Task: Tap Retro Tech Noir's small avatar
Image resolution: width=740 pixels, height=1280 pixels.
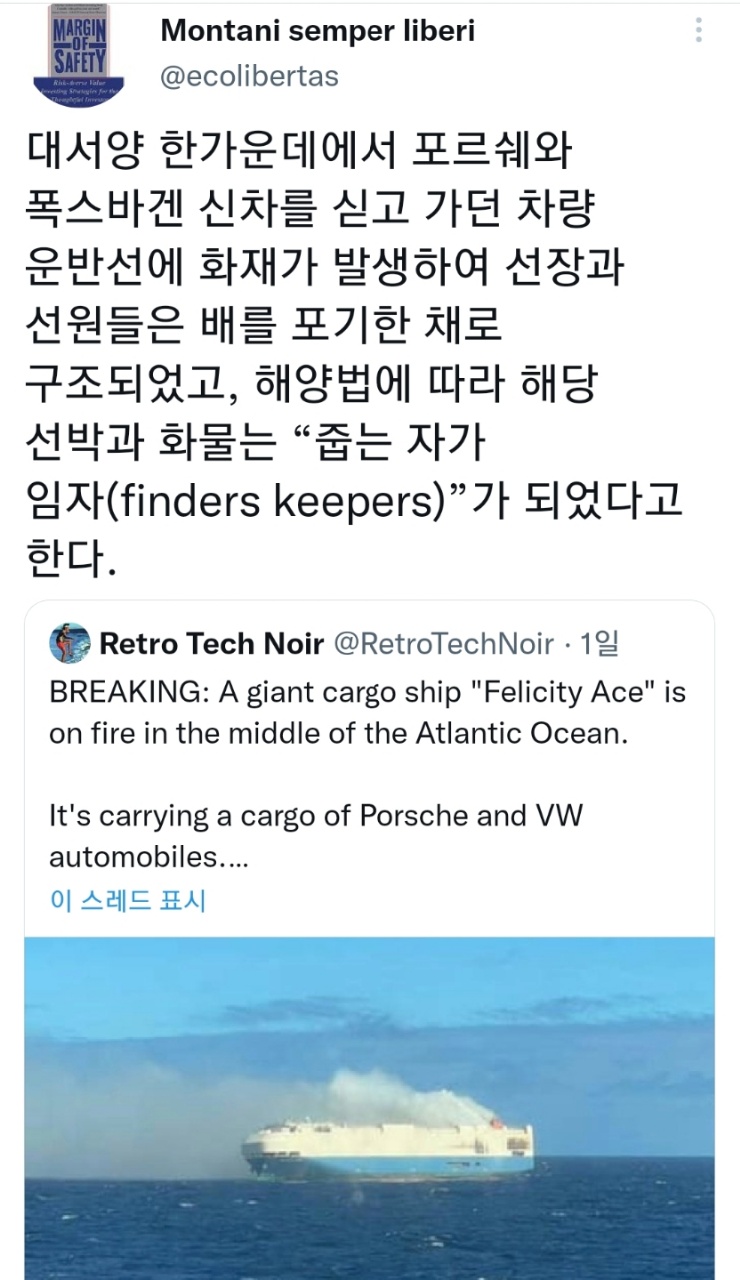Action: click(69, 642)
